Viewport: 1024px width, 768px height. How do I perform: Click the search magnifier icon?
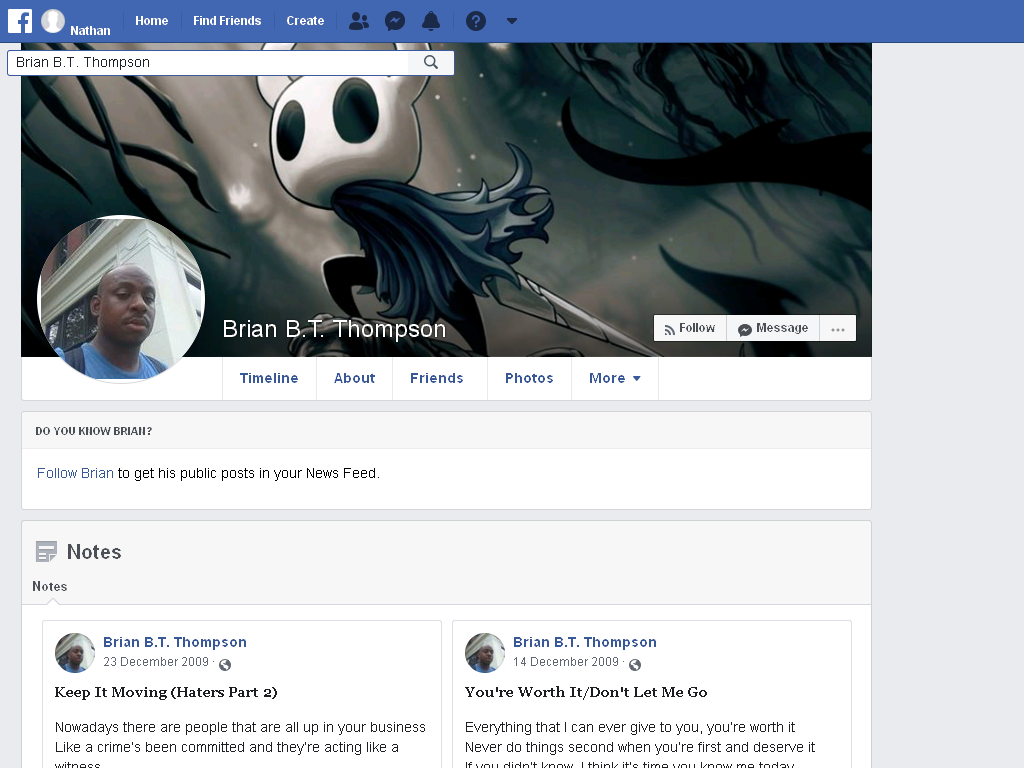(x=431, y=62)
